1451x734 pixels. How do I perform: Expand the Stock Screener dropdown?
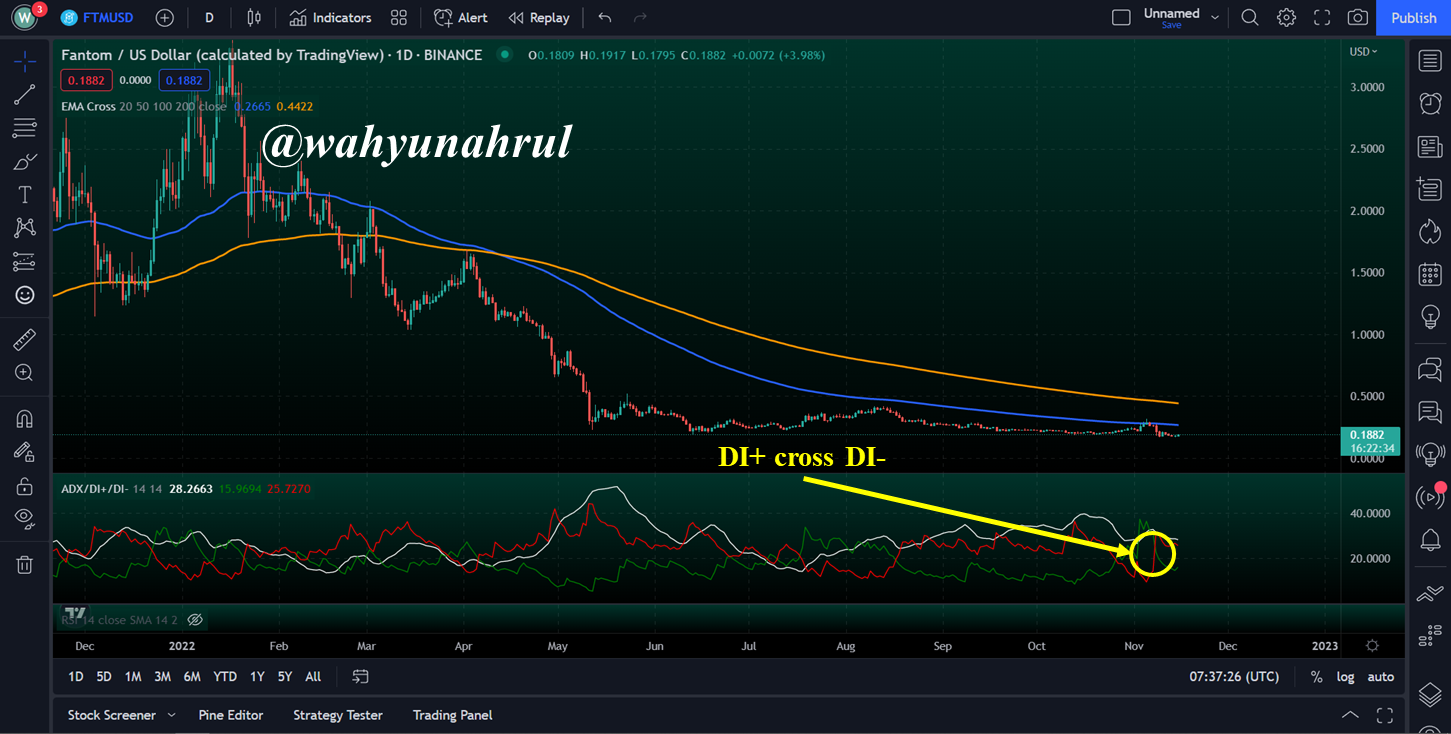(172, 715)
